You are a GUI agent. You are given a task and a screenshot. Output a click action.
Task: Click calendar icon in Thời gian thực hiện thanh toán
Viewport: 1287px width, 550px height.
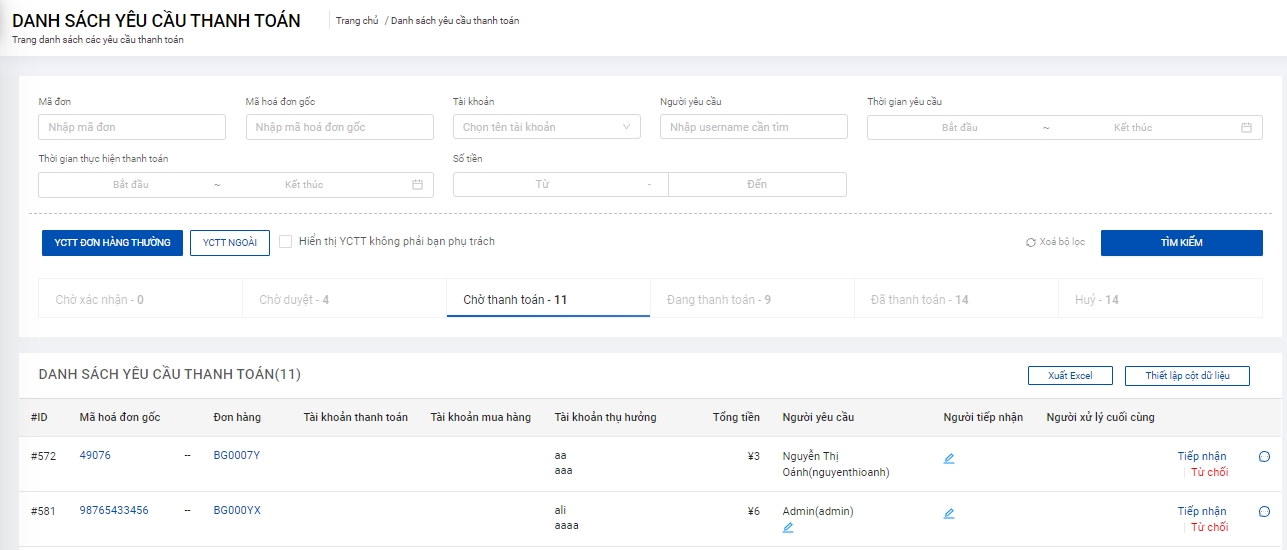[x=417, y=185]
